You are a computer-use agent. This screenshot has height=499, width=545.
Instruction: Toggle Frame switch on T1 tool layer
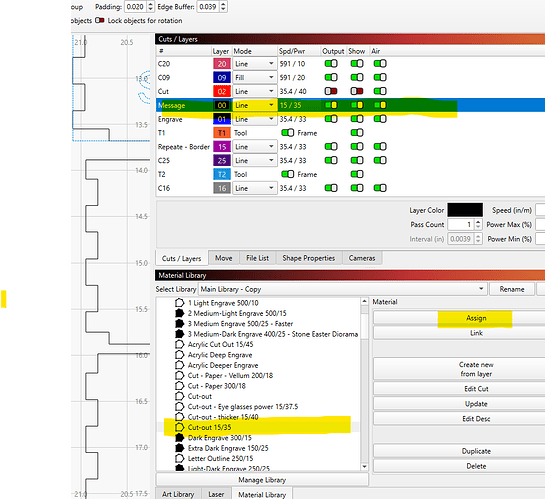287,133
